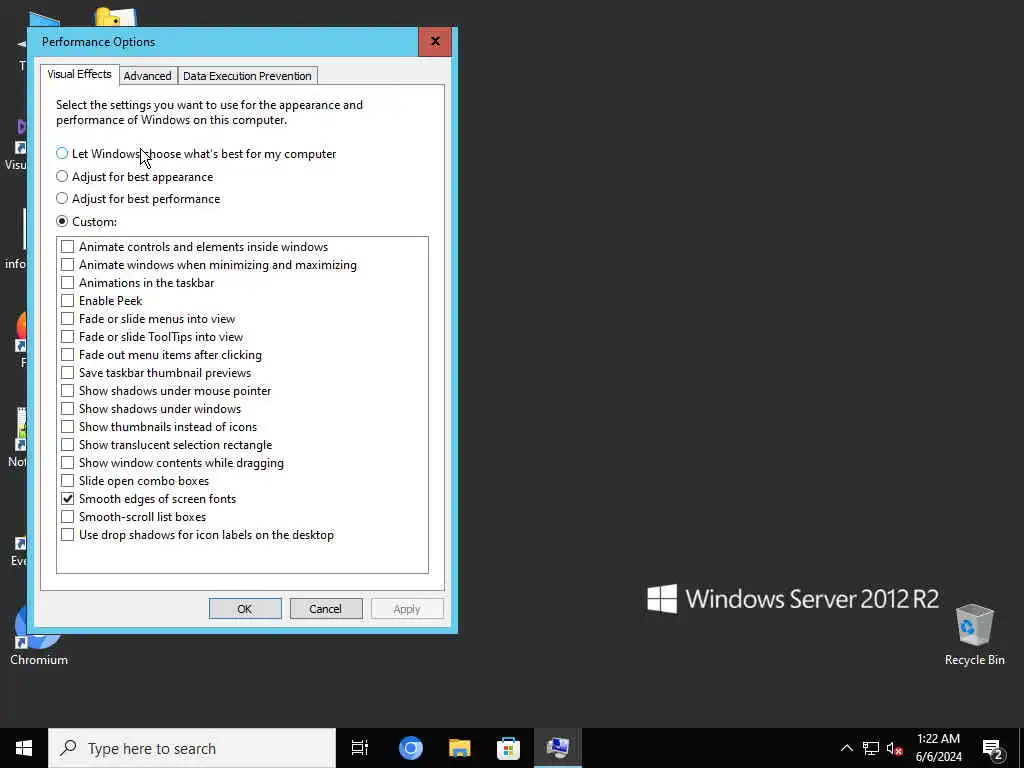Click the muted volume tray icon
The height and width of the screenshot is (768, 1024).
pyautogui.click(x=894, y=748)
